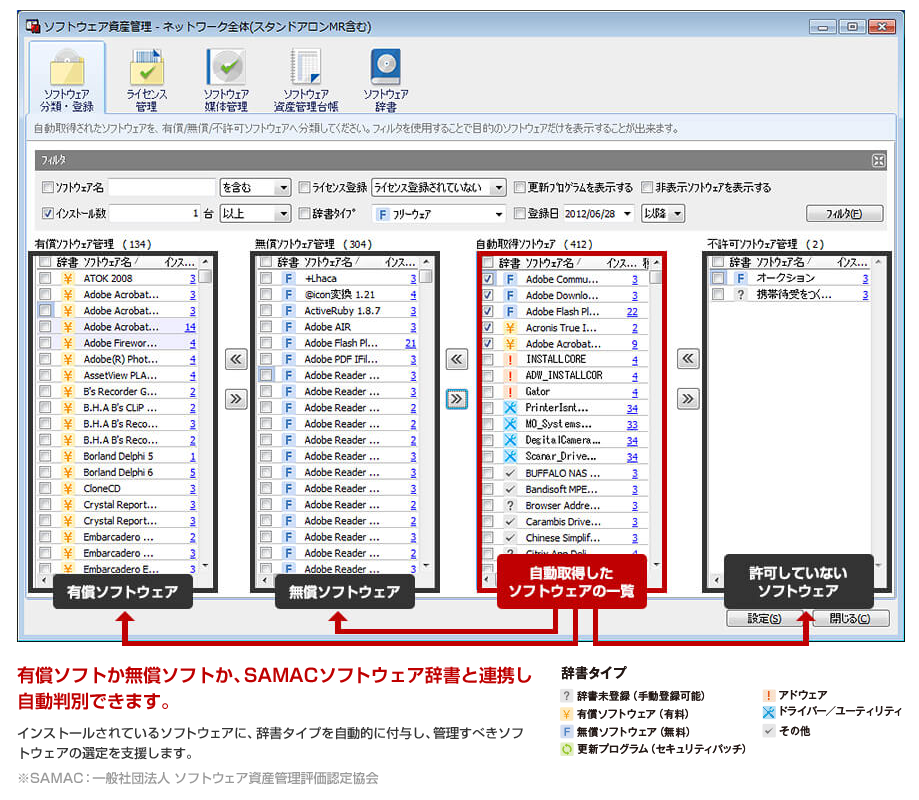Open the ライセンス管理 toolbar icon
Image resolution: width=919 pixels, height=800 pixels.
point(147,80)
